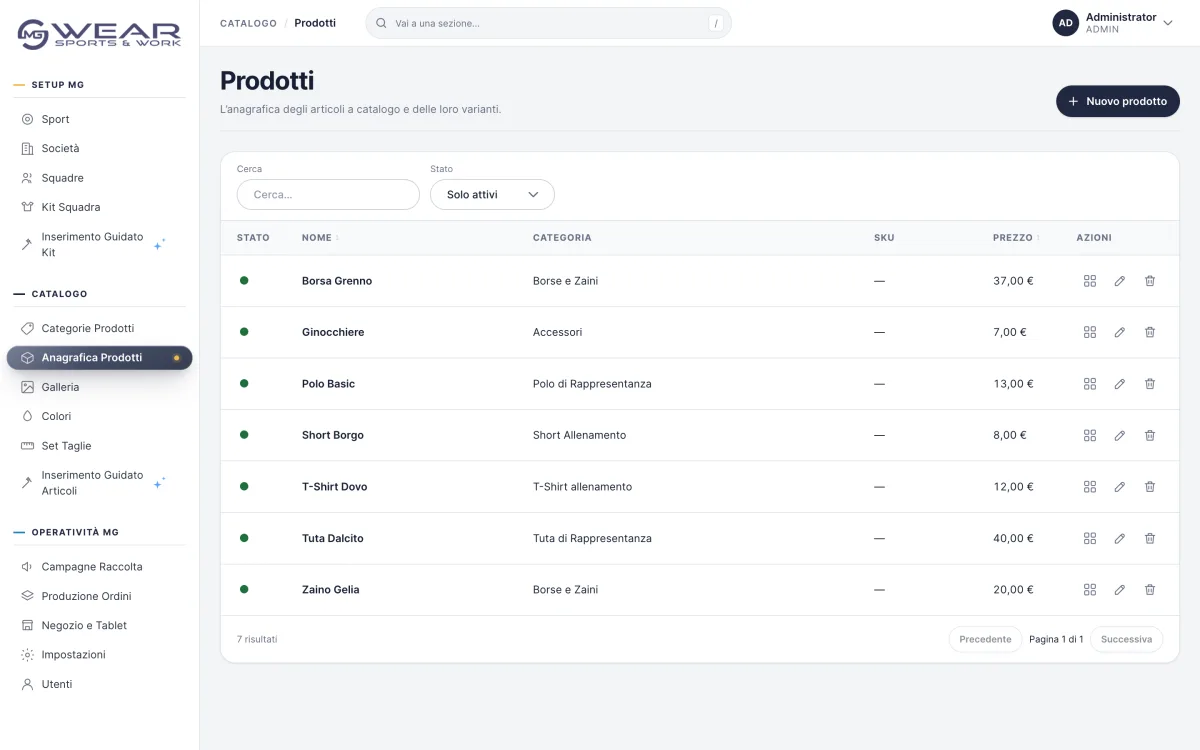The width and height of the screenshot is (1200, 750).
Task: Delete the Polo Basic product
Action: click(x=1150, y=384)
